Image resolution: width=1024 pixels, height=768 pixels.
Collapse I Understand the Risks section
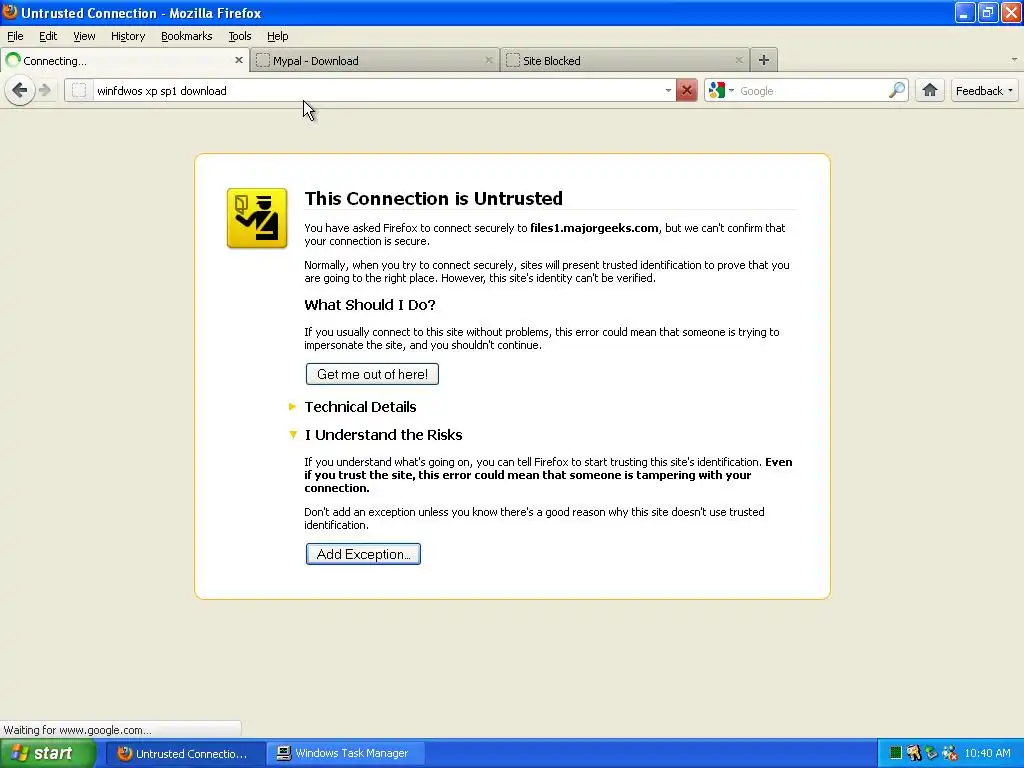coord(293,434)
